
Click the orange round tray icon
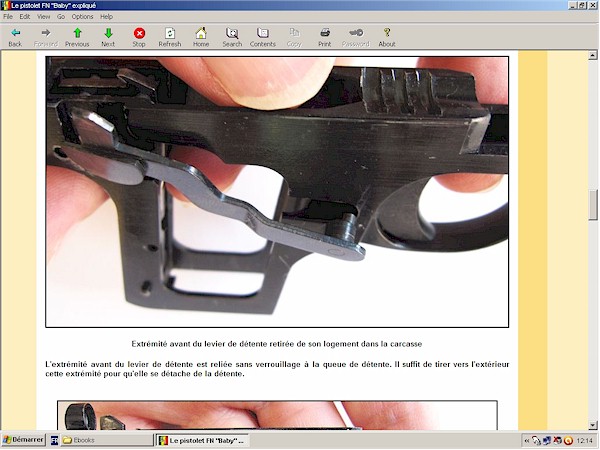pyautogui.click(x=569, y=441)
